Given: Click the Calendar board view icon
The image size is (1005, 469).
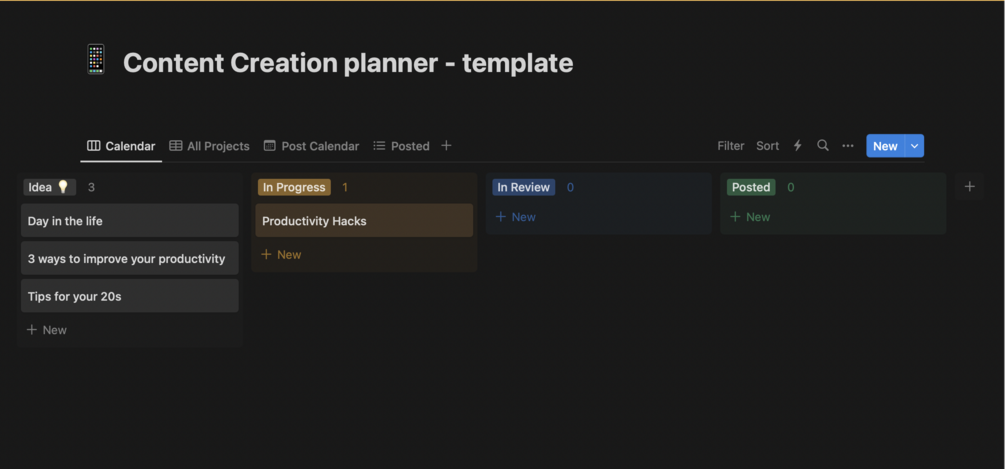Looking at the screenshot, I should coord(94,146).
